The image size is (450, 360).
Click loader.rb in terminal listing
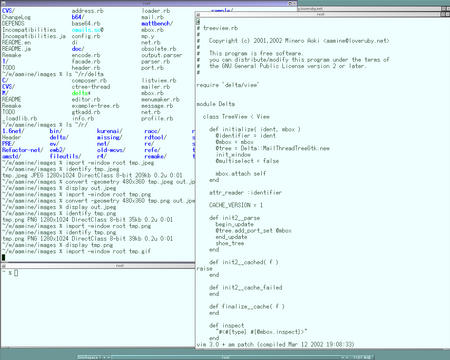[156, 11]
